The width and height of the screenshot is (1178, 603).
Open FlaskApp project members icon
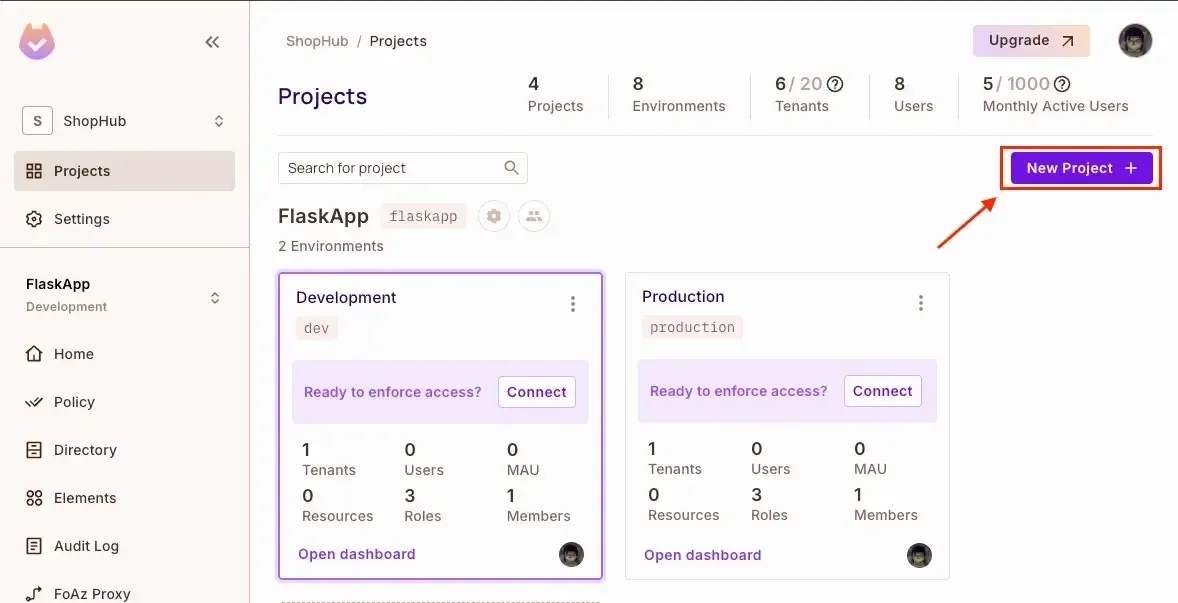[534, 216]
